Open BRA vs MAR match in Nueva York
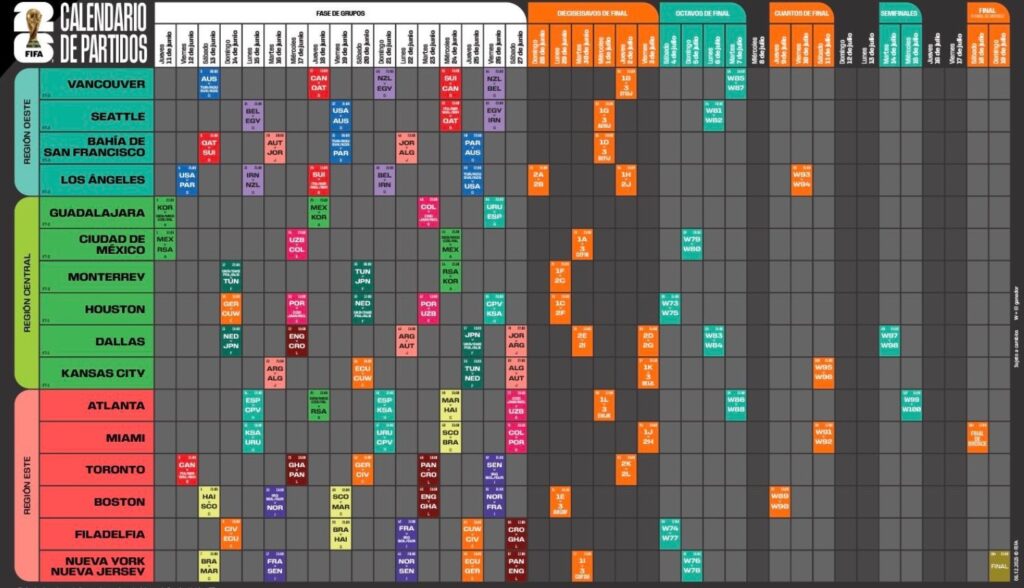This screenshot has height=588, width=1024. [209, 566]
